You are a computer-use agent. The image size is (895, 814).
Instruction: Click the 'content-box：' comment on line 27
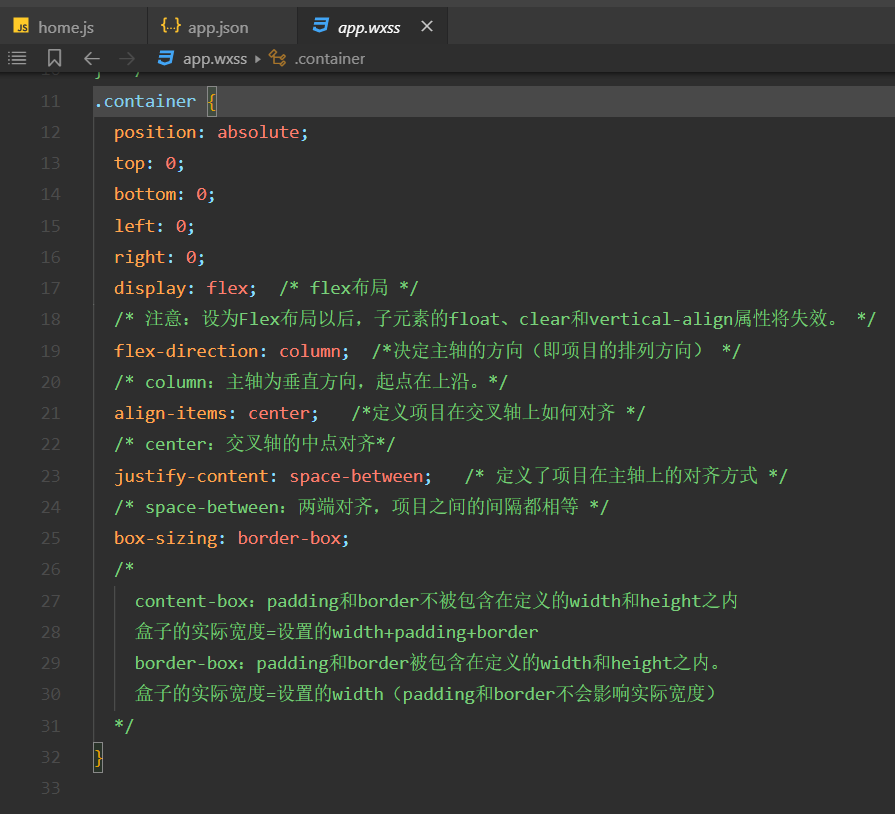coord(436,601)
